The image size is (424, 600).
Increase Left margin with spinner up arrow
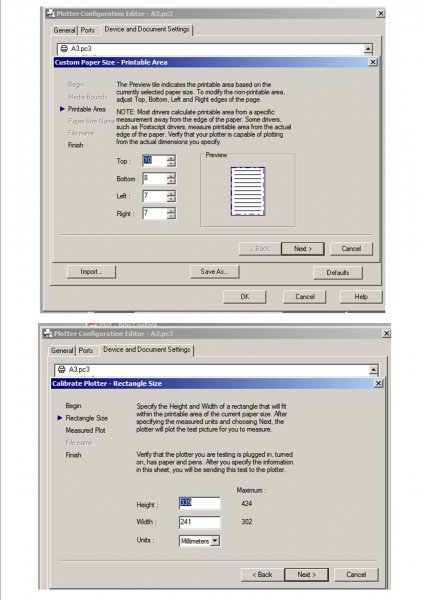171,193
